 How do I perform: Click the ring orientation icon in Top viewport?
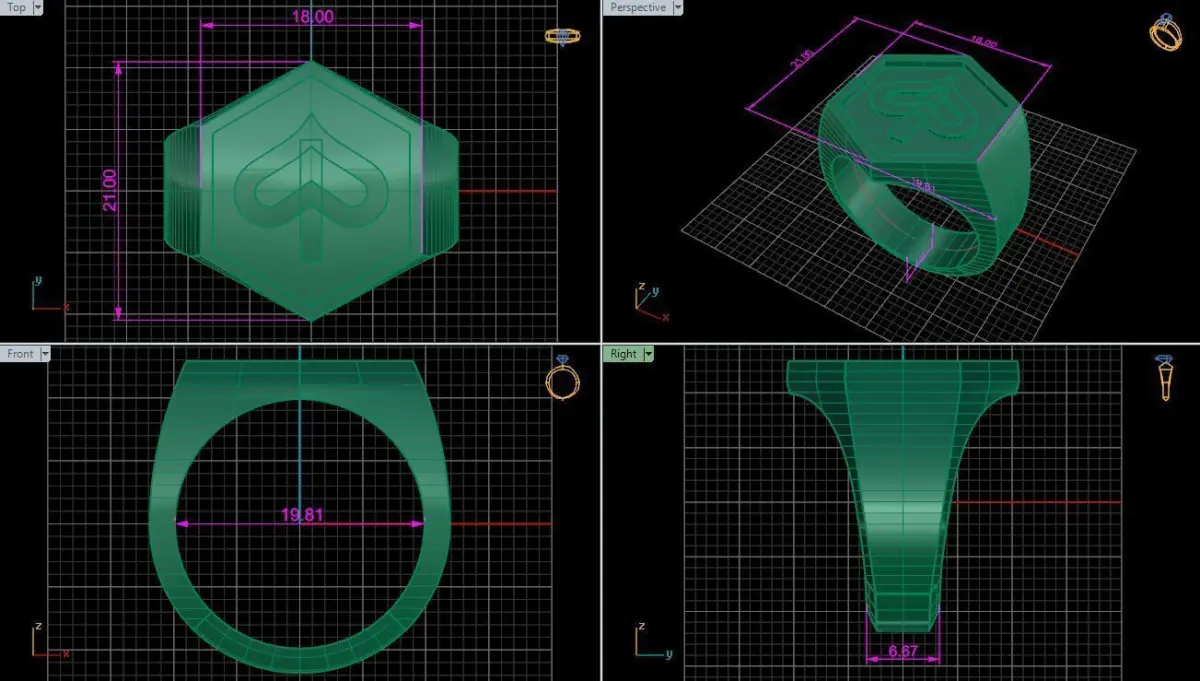tap(563, 36)
